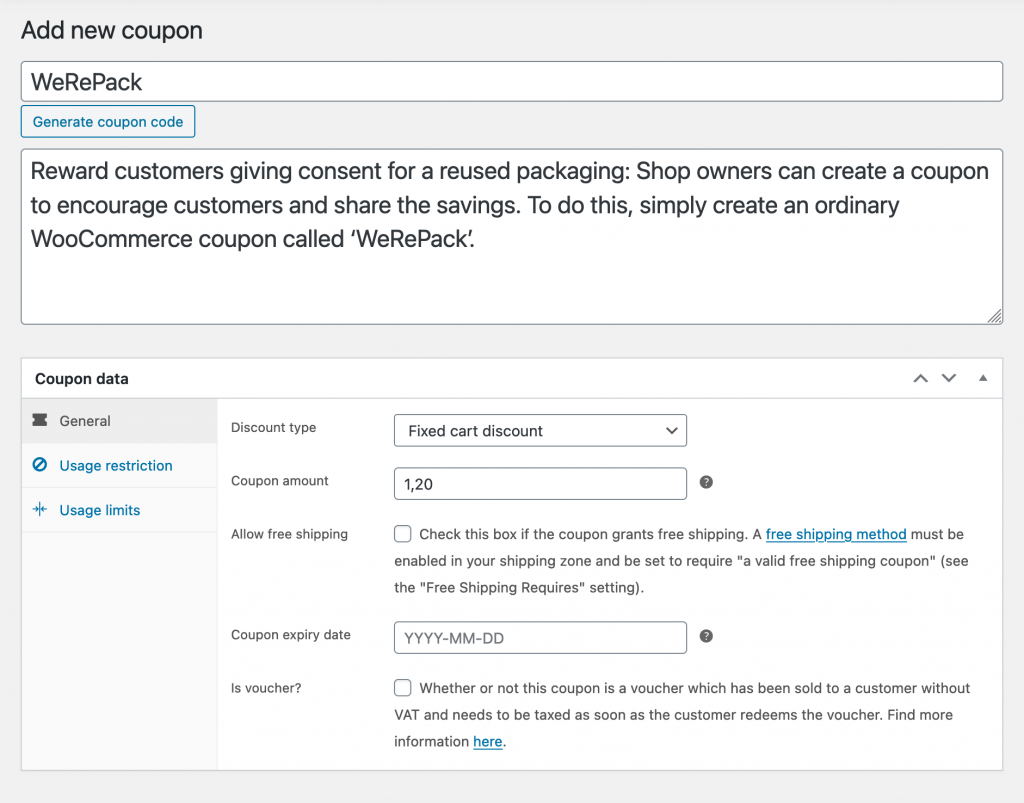Grab the description textarea resize handle
This screenshot has width=1024, height=803.
pos(995,317)
